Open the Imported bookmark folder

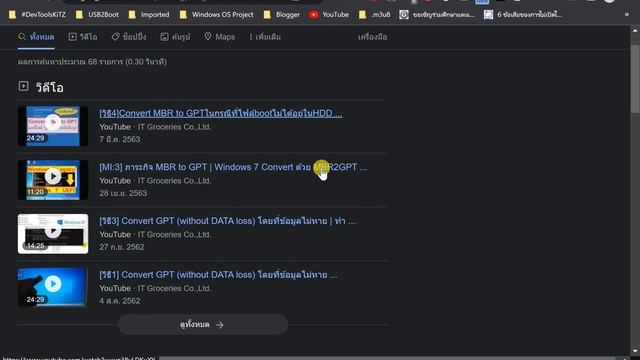(x=149, y=15)
